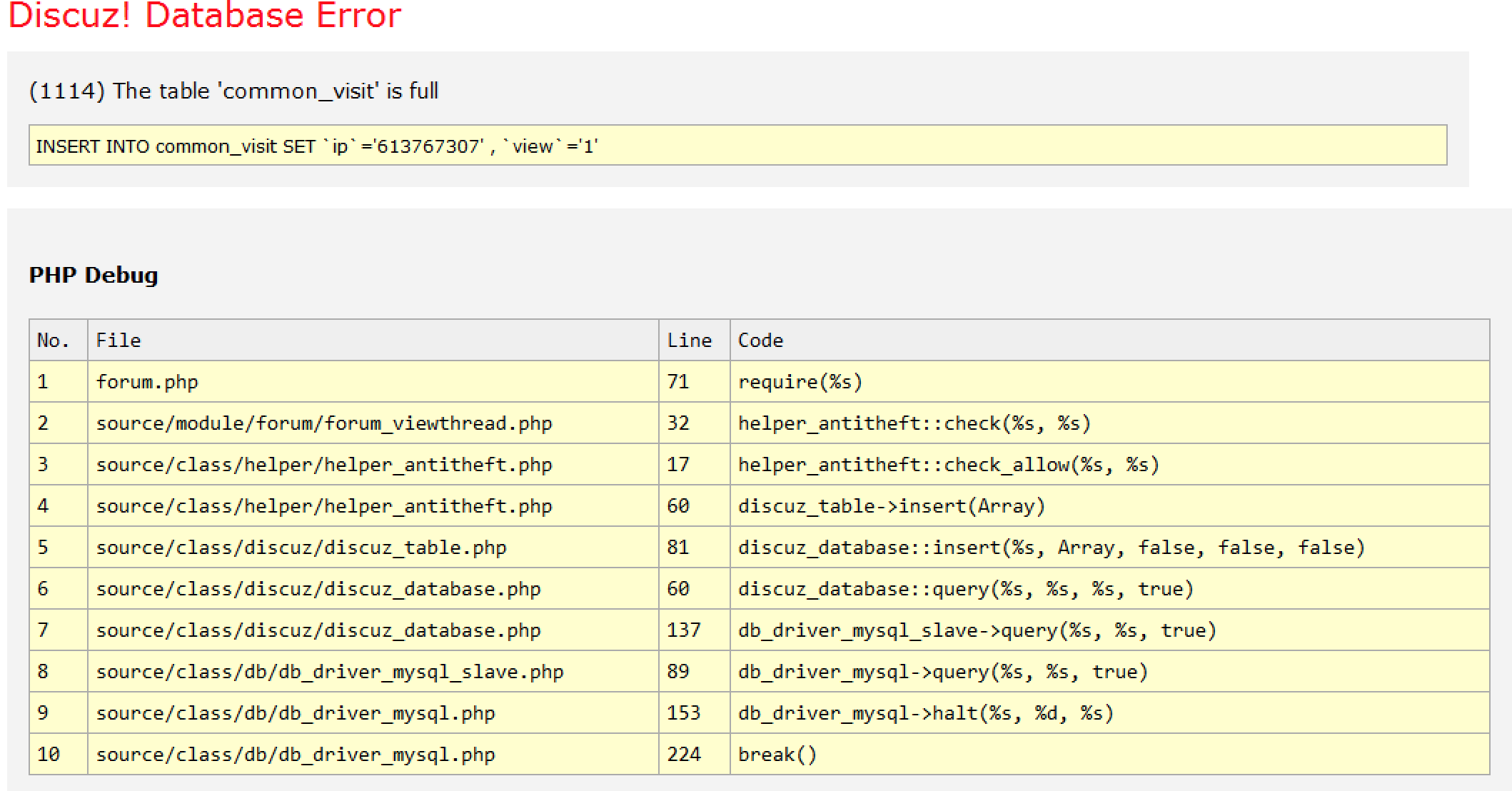Click the 'Discuz! Database Error' heading
This screenshot has height=791, width=1512.
click(x=205, y=16)
